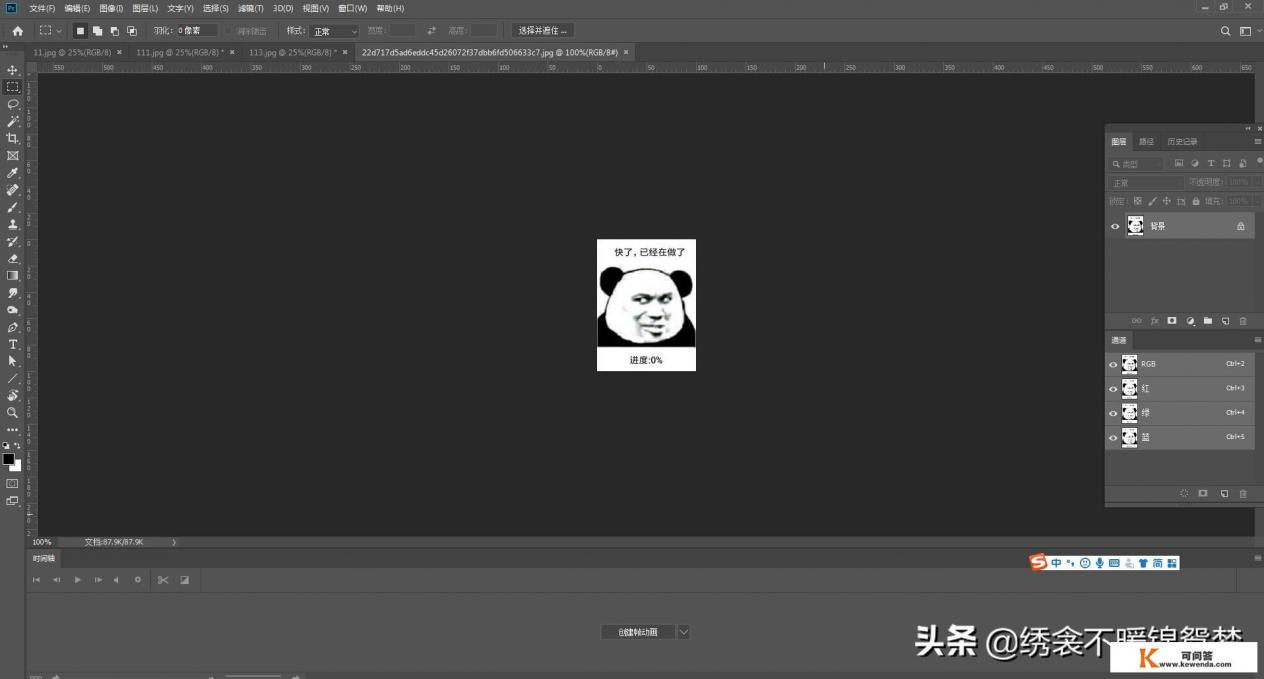Open the tool preset picker arrow
The width and height of the screenshot is (1264, 679).
59,31
